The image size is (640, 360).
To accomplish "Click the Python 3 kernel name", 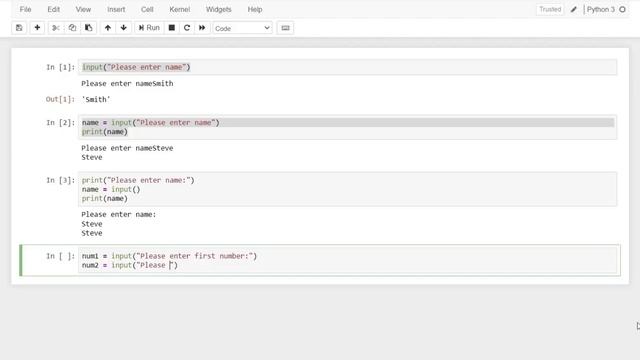I will [600, 9].
